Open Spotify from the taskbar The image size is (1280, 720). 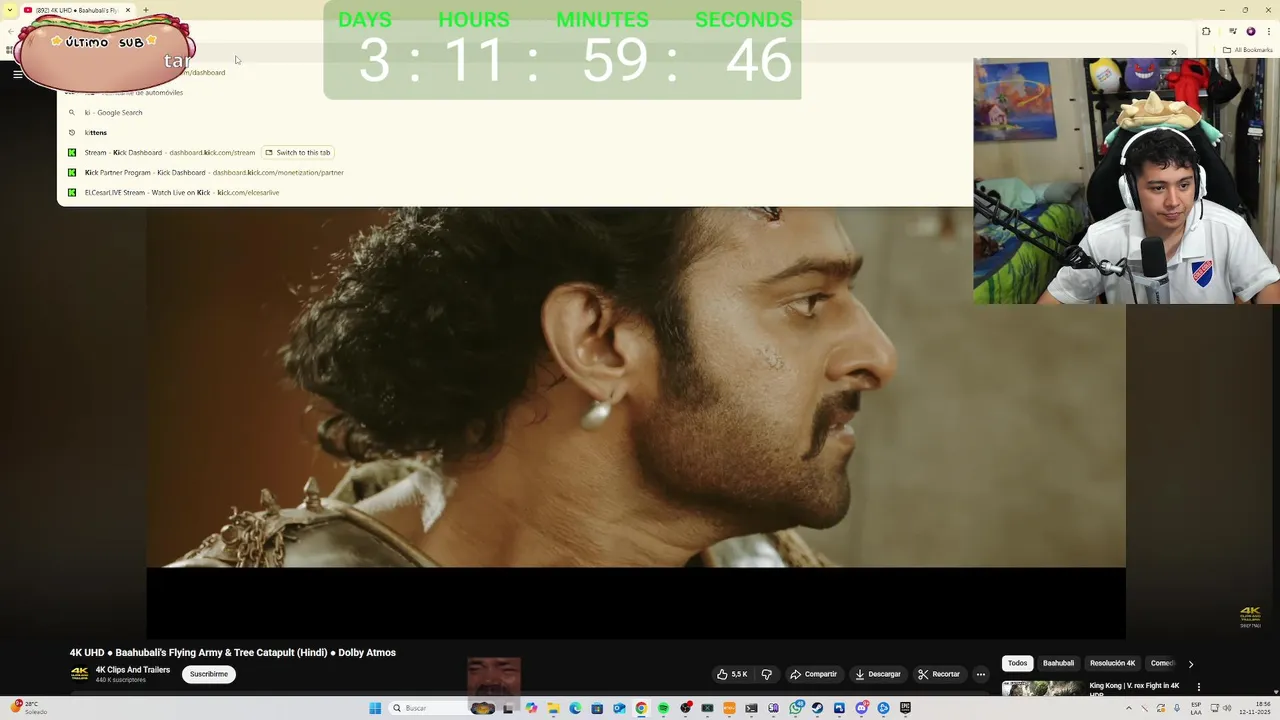[x=663, y=708]
